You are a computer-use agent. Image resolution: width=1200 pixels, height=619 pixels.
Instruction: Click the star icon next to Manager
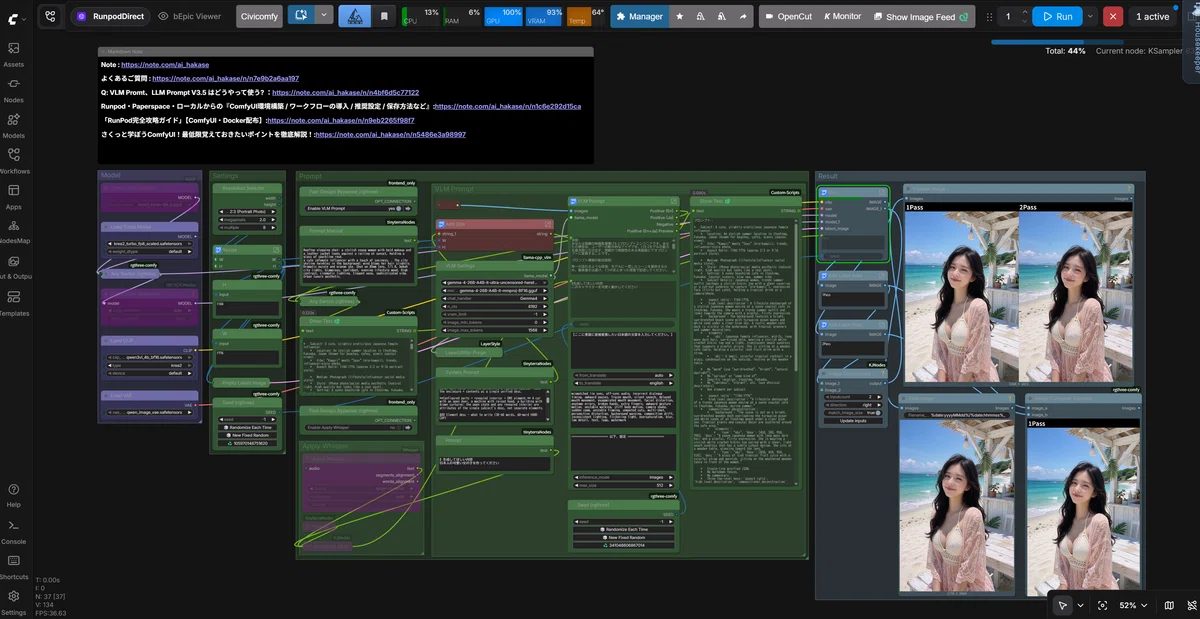(679, 16)
